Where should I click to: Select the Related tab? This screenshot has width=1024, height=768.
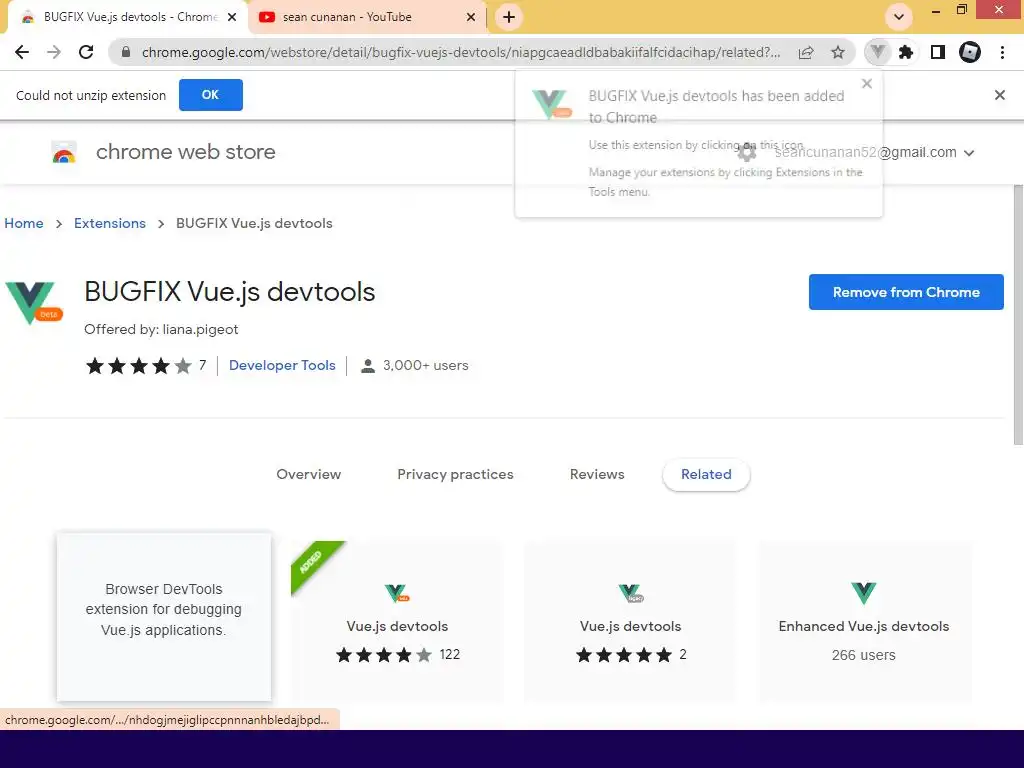(x=706, y=475)
